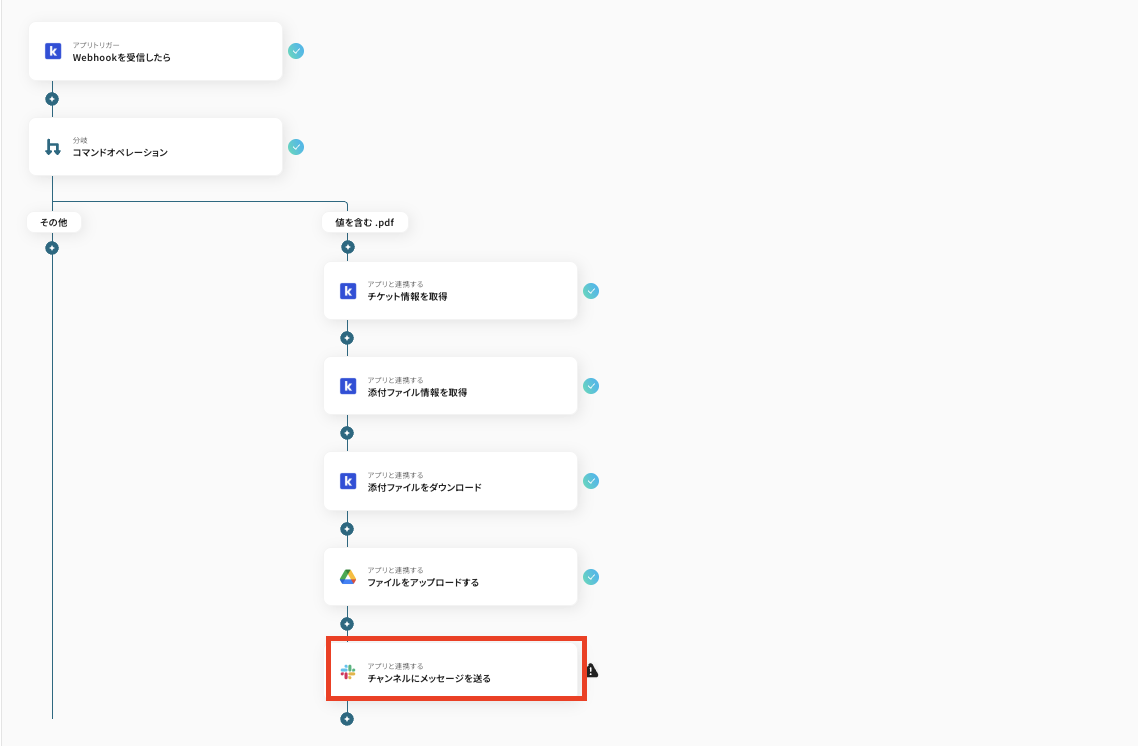Click the branch icon on コマンドオペレーション card
Viewport: 1138px width, 746px height.
[x=53, y=147]
